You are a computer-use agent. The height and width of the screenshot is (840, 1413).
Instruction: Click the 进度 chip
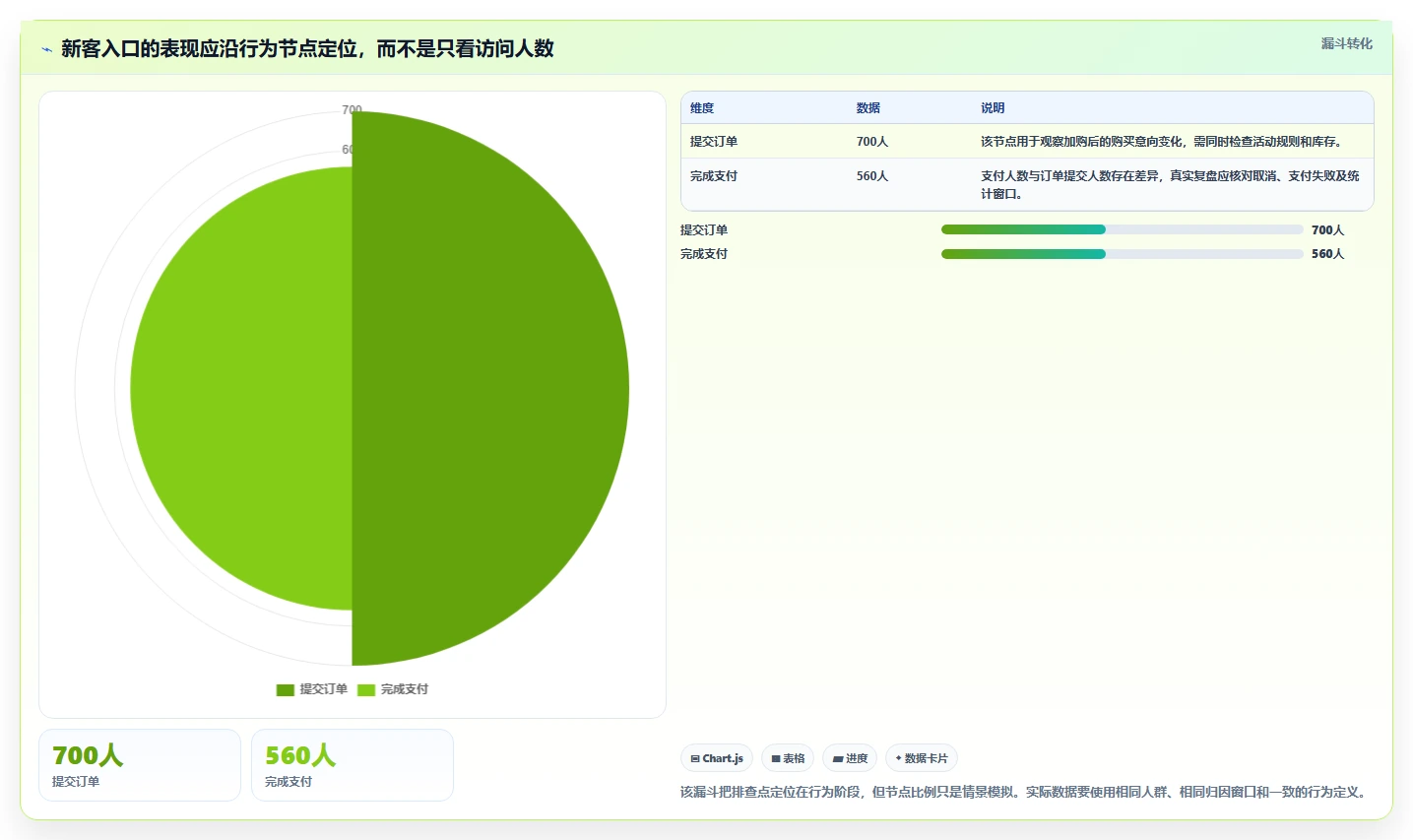coord(850,758)
